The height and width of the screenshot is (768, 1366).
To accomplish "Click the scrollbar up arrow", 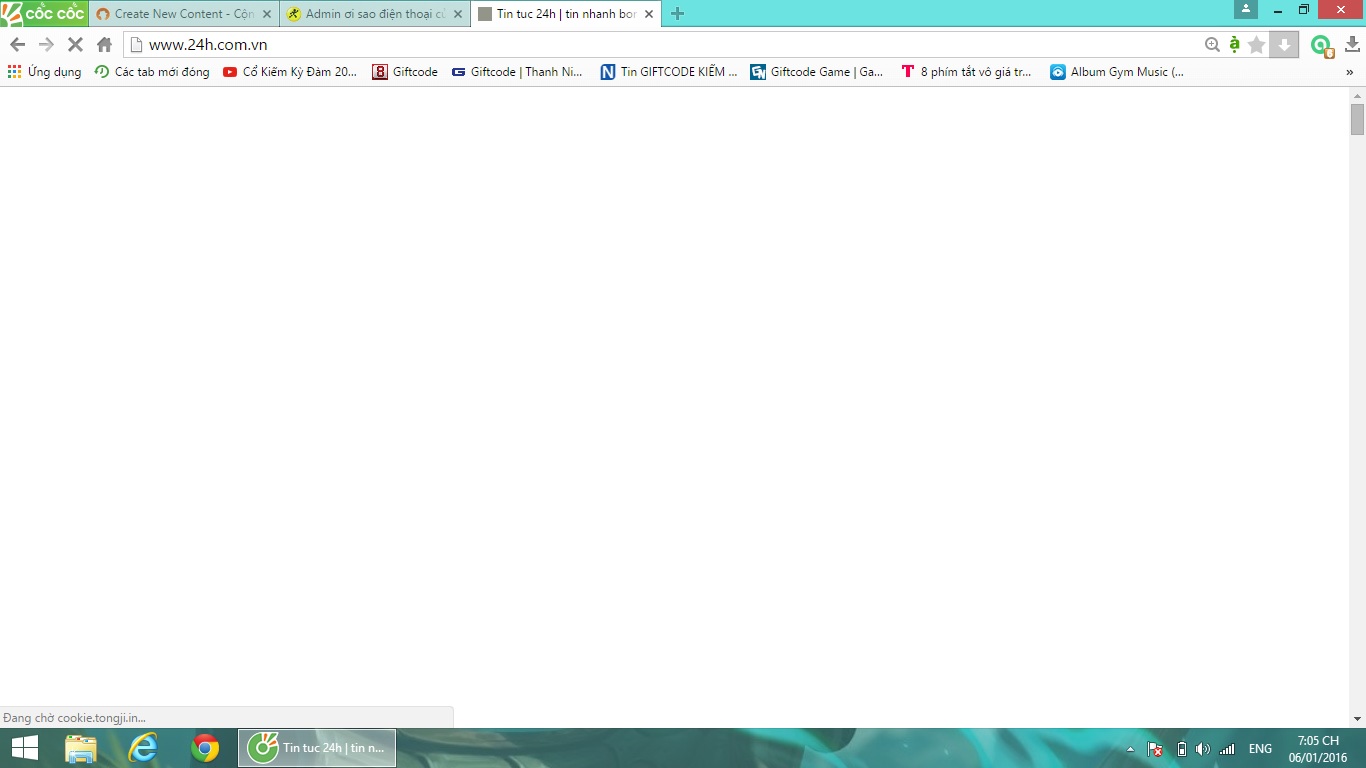I will point(1357,95).
